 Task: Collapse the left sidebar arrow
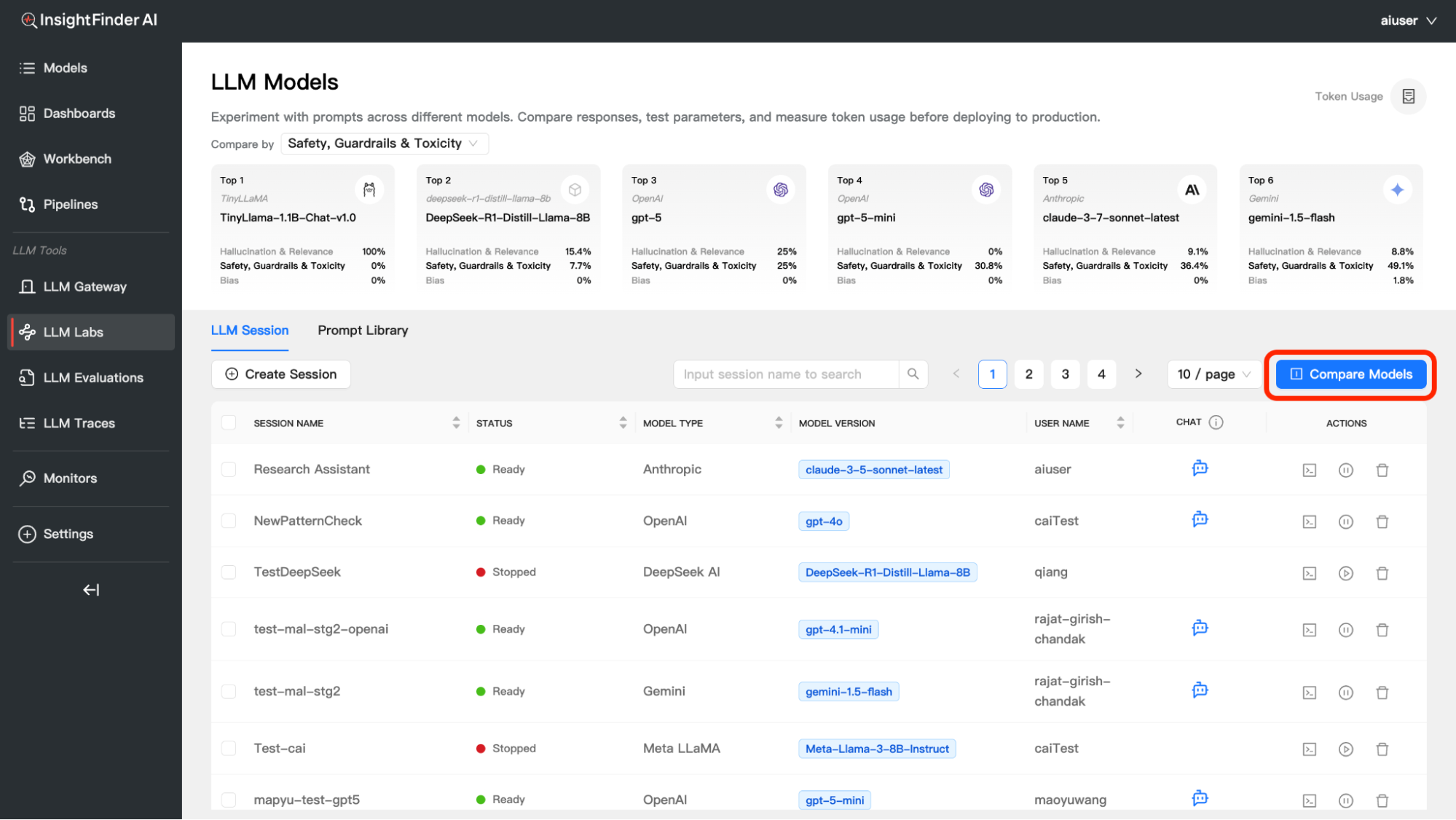pos(91,590)
